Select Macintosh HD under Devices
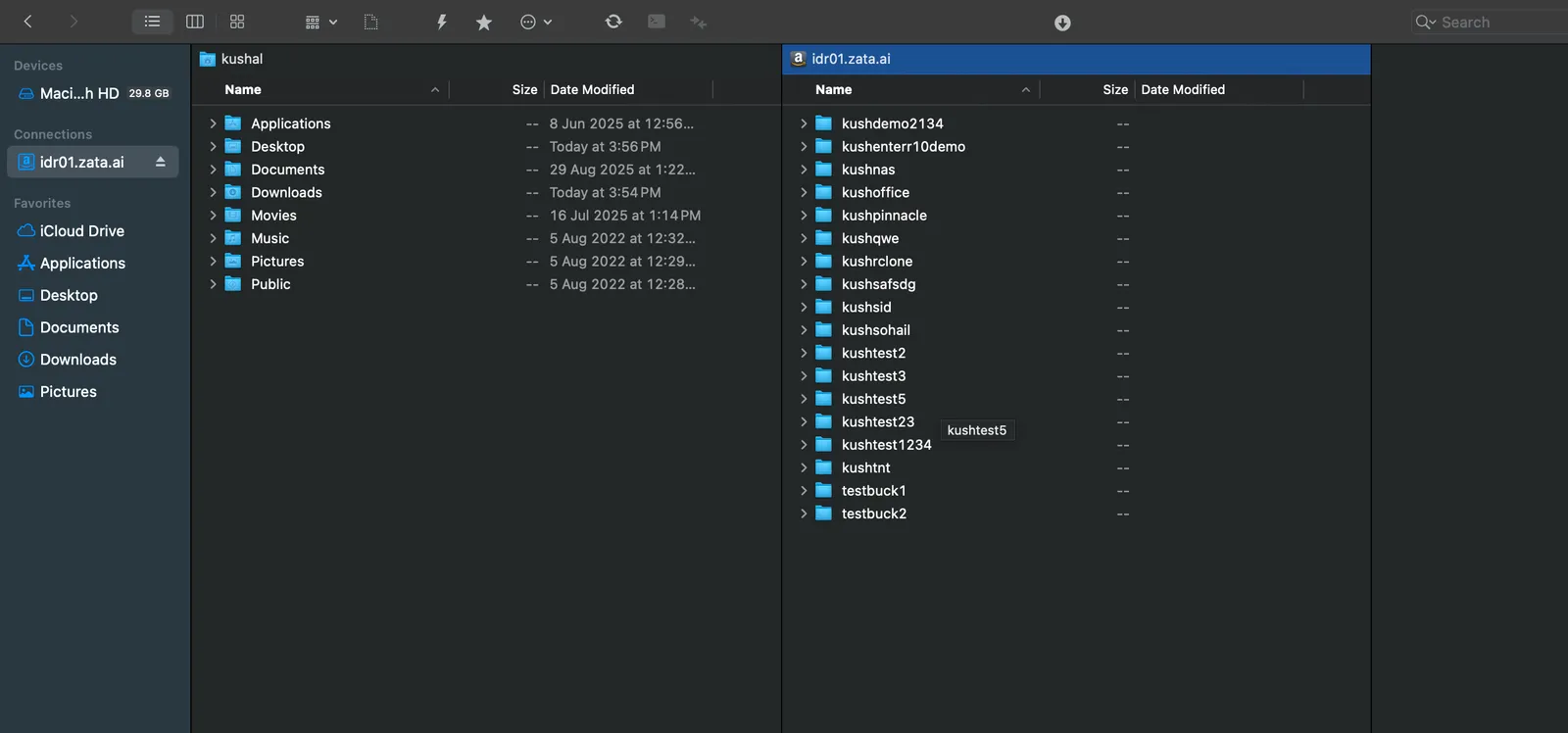Screen dimensions: 1568x733 (x=92, y=93)
